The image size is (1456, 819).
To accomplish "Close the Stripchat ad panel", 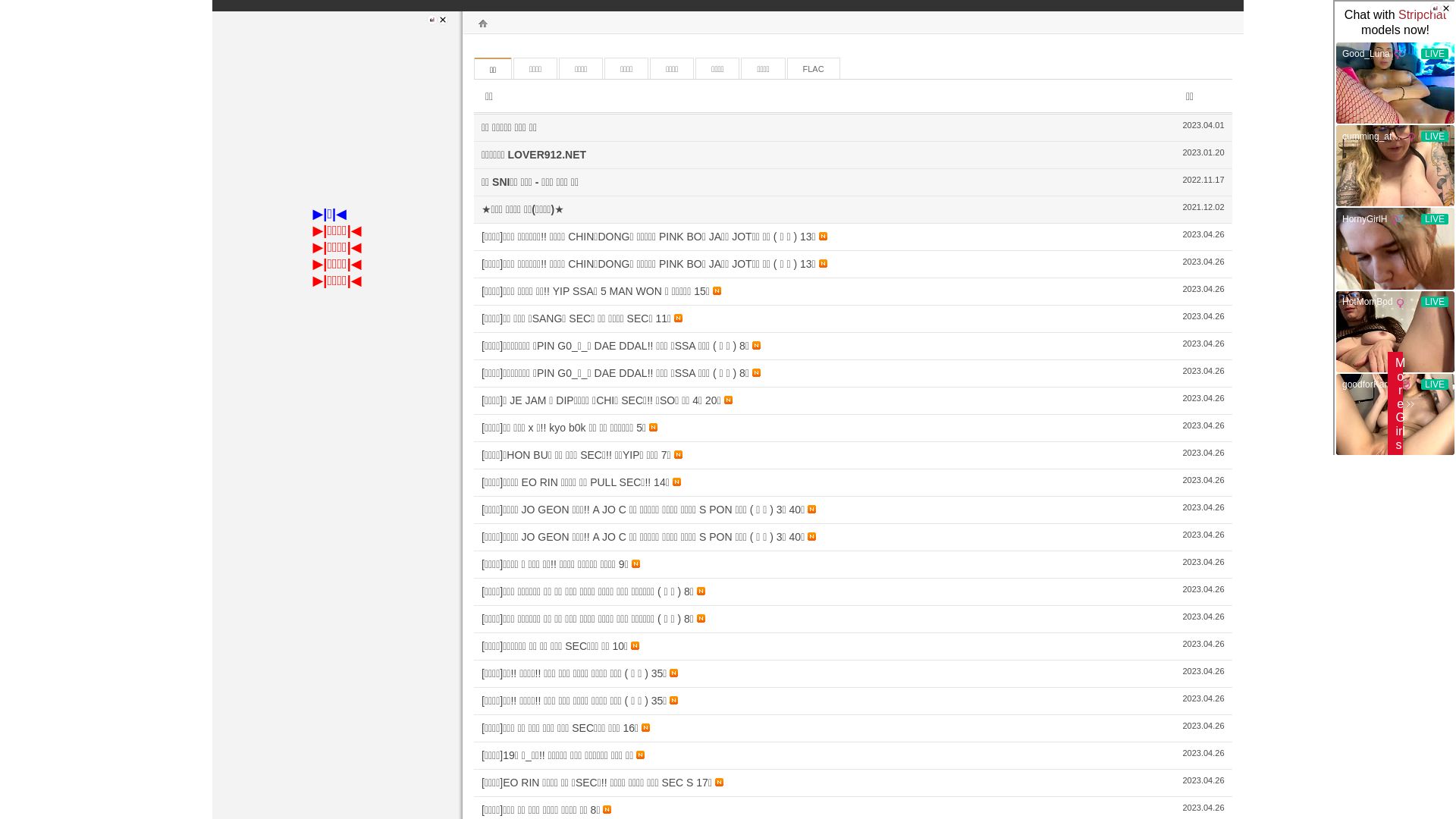I will [x=1446, y=8].
